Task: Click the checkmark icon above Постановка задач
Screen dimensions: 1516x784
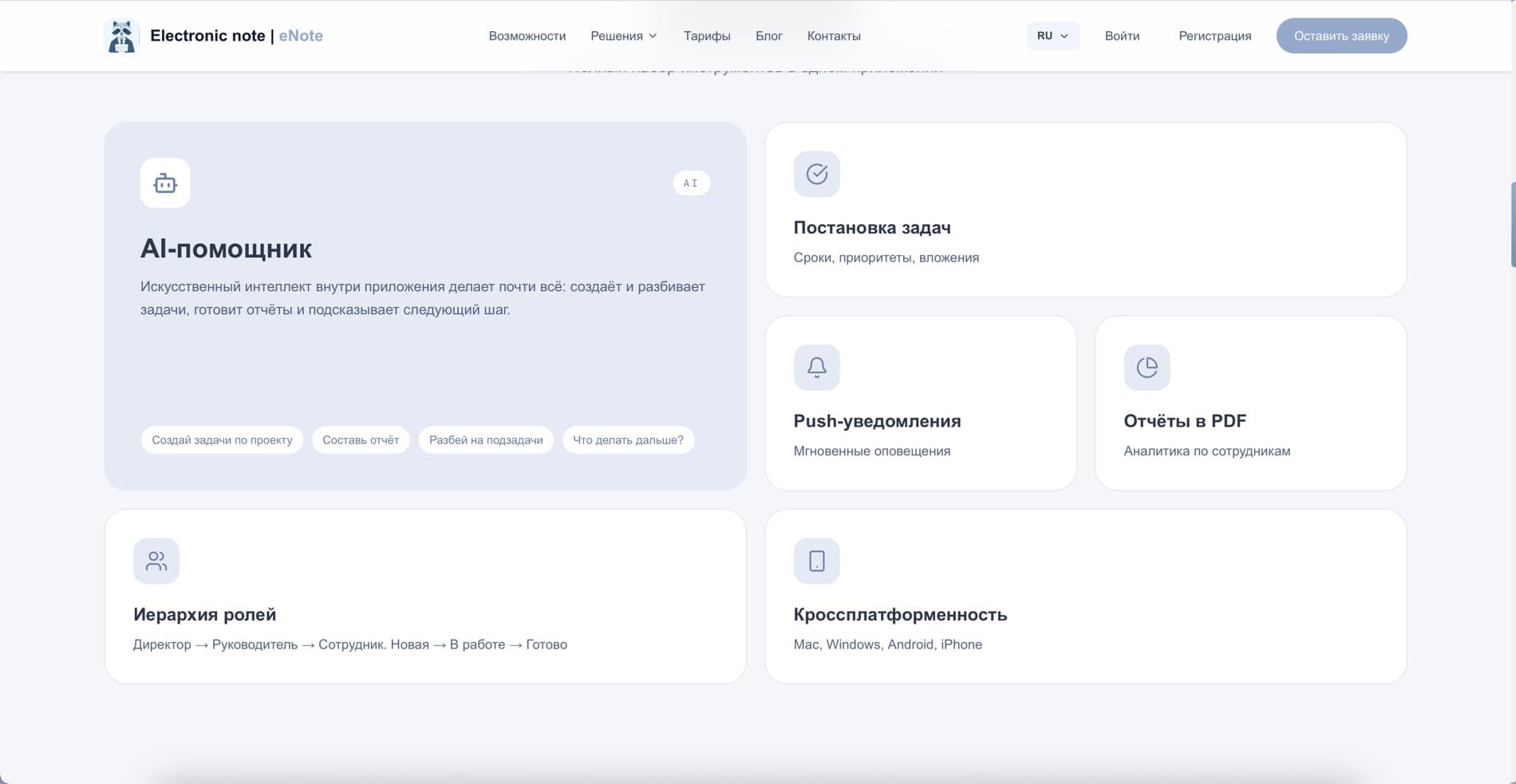Action: point(816,174)
